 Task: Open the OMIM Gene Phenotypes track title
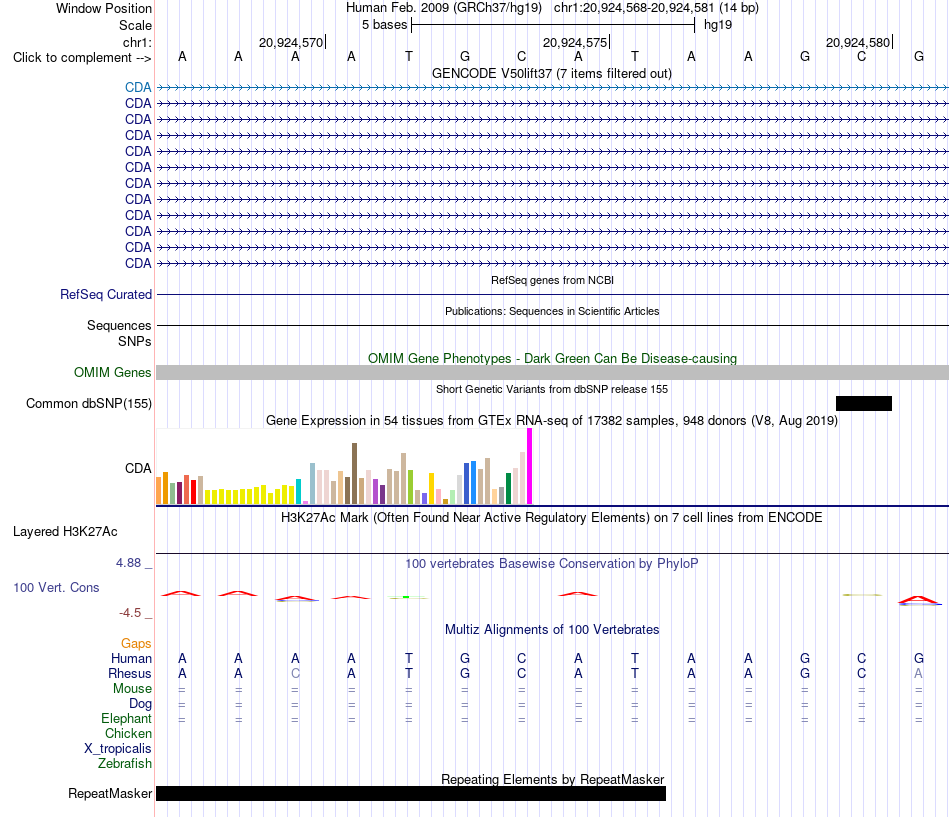(x=552, y=358)
